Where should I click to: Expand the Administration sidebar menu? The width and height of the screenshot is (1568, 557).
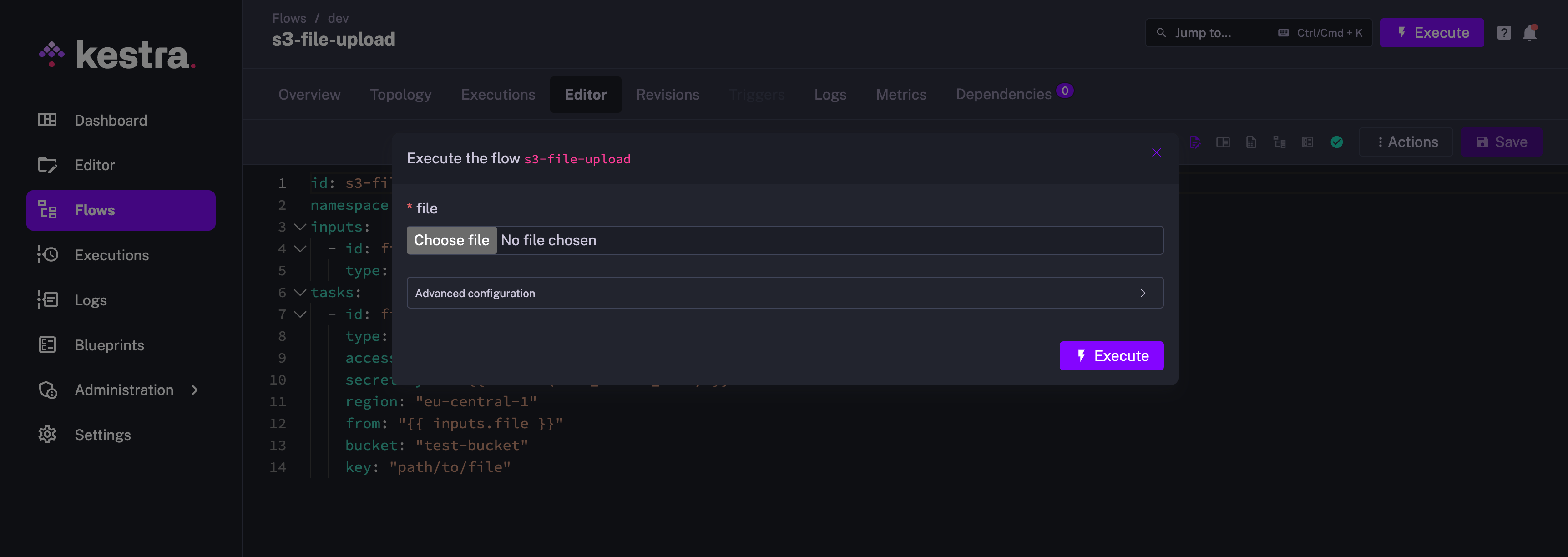click(124, 390)
